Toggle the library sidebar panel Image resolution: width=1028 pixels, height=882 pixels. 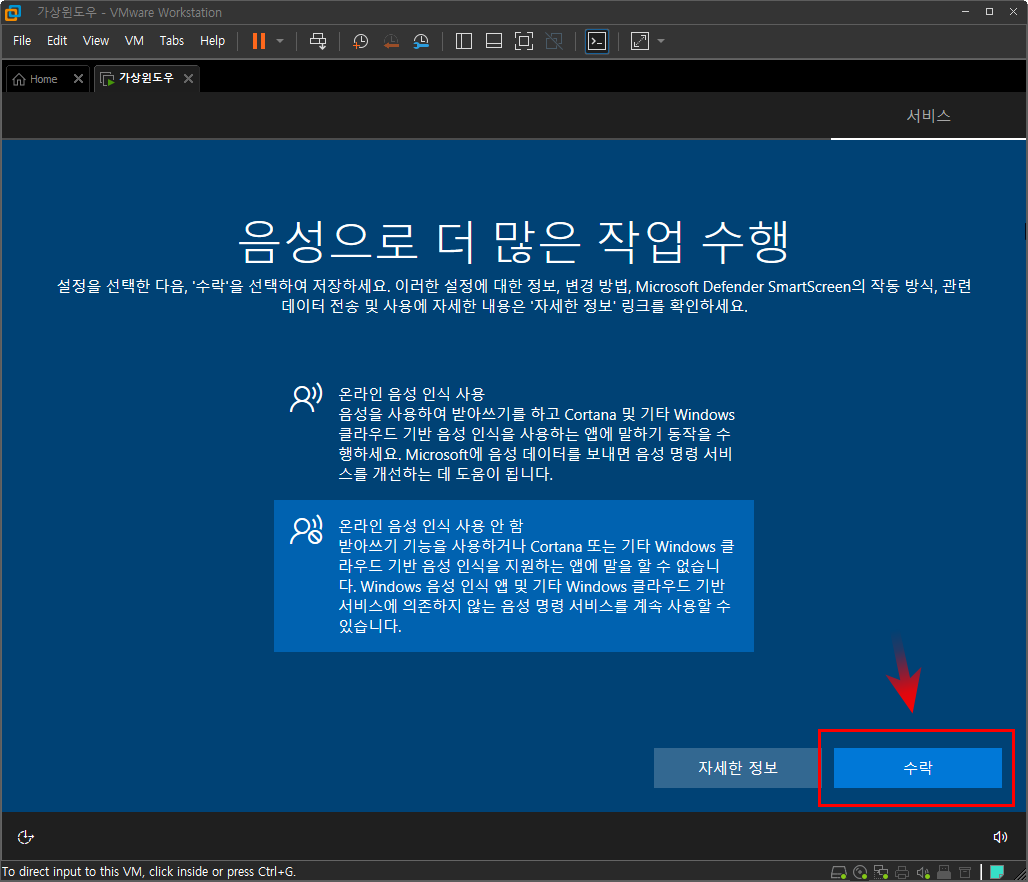(x=464, y=41)
